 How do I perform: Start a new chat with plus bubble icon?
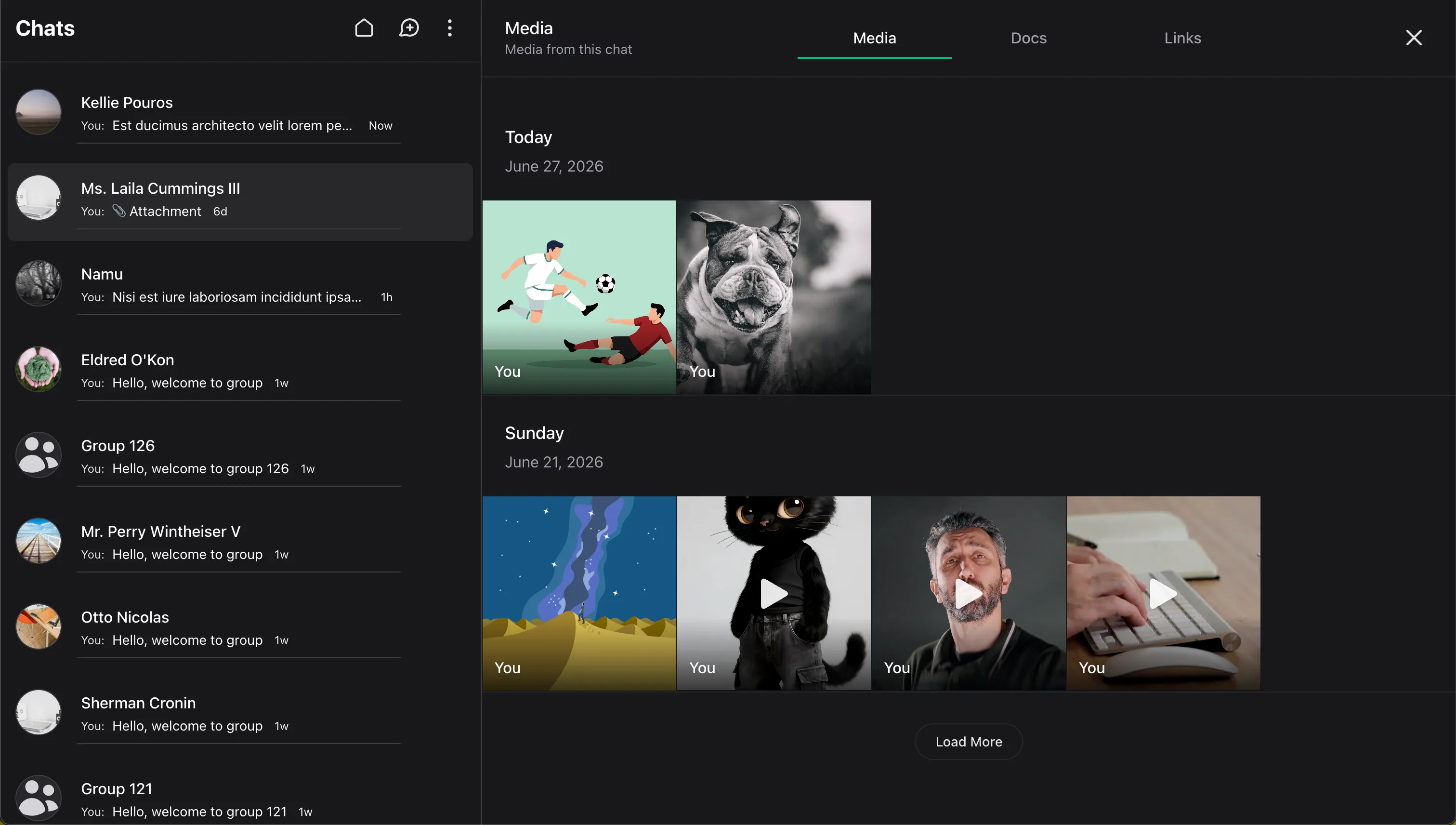(409, 28)
